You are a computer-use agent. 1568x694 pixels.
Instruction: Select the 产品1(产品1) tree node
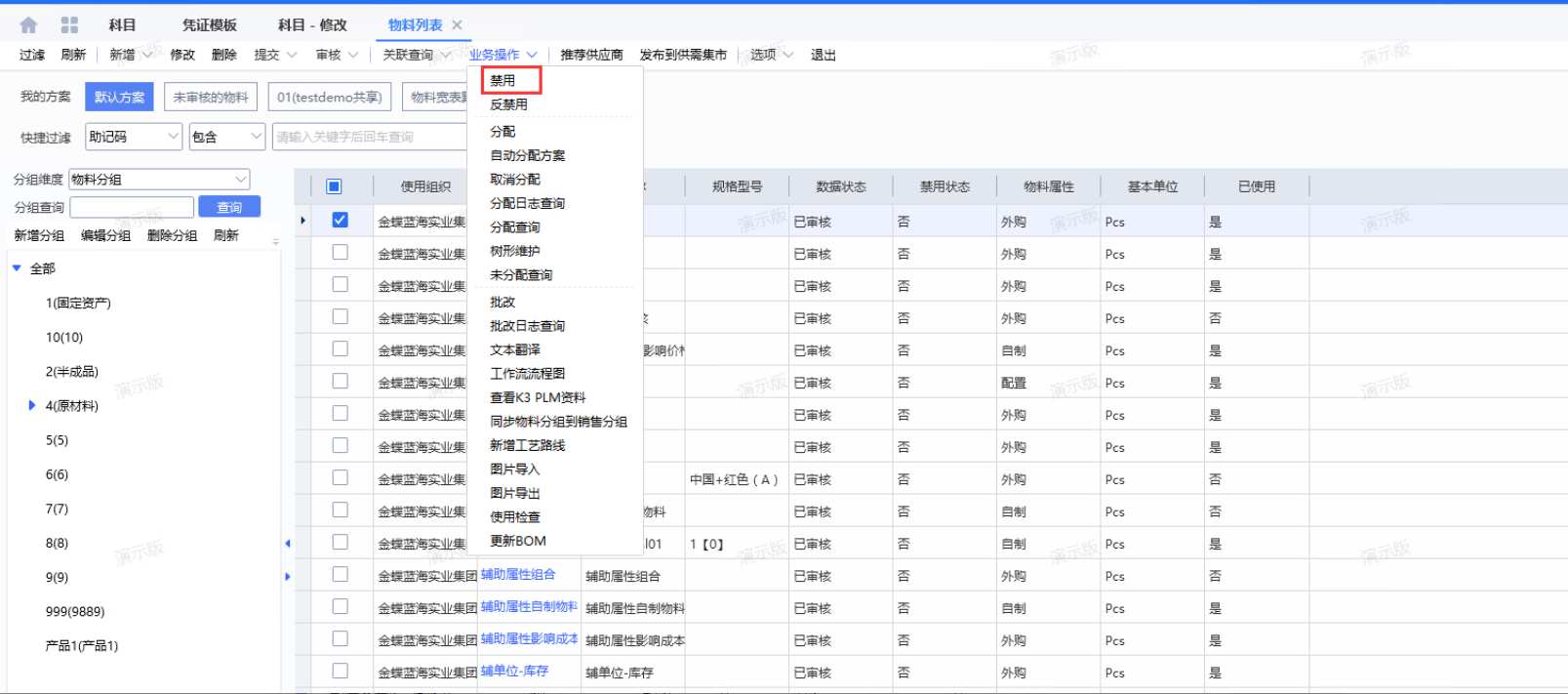click(82, 645)
